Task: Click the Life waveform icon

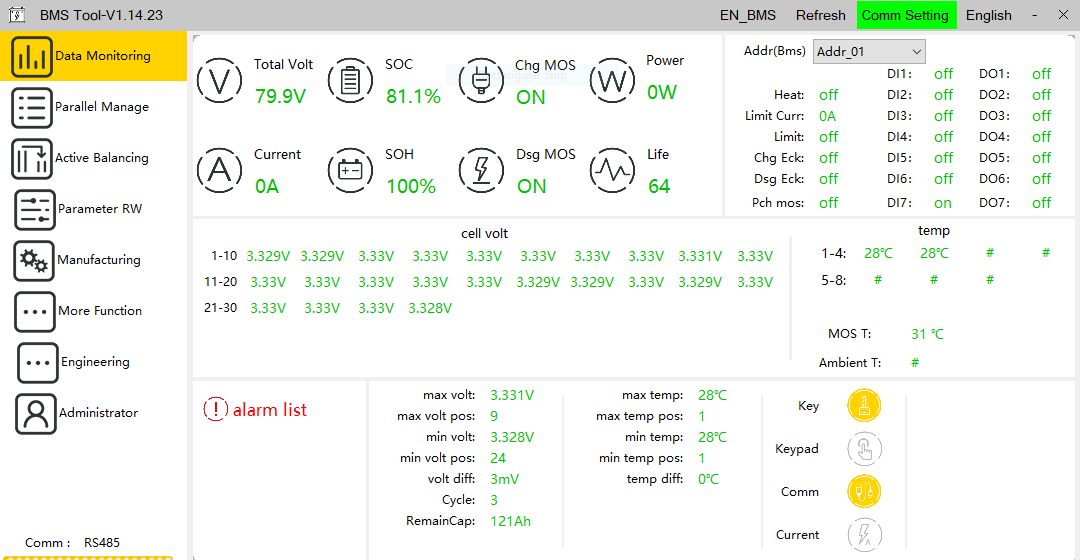Action: tap(612, 169)
